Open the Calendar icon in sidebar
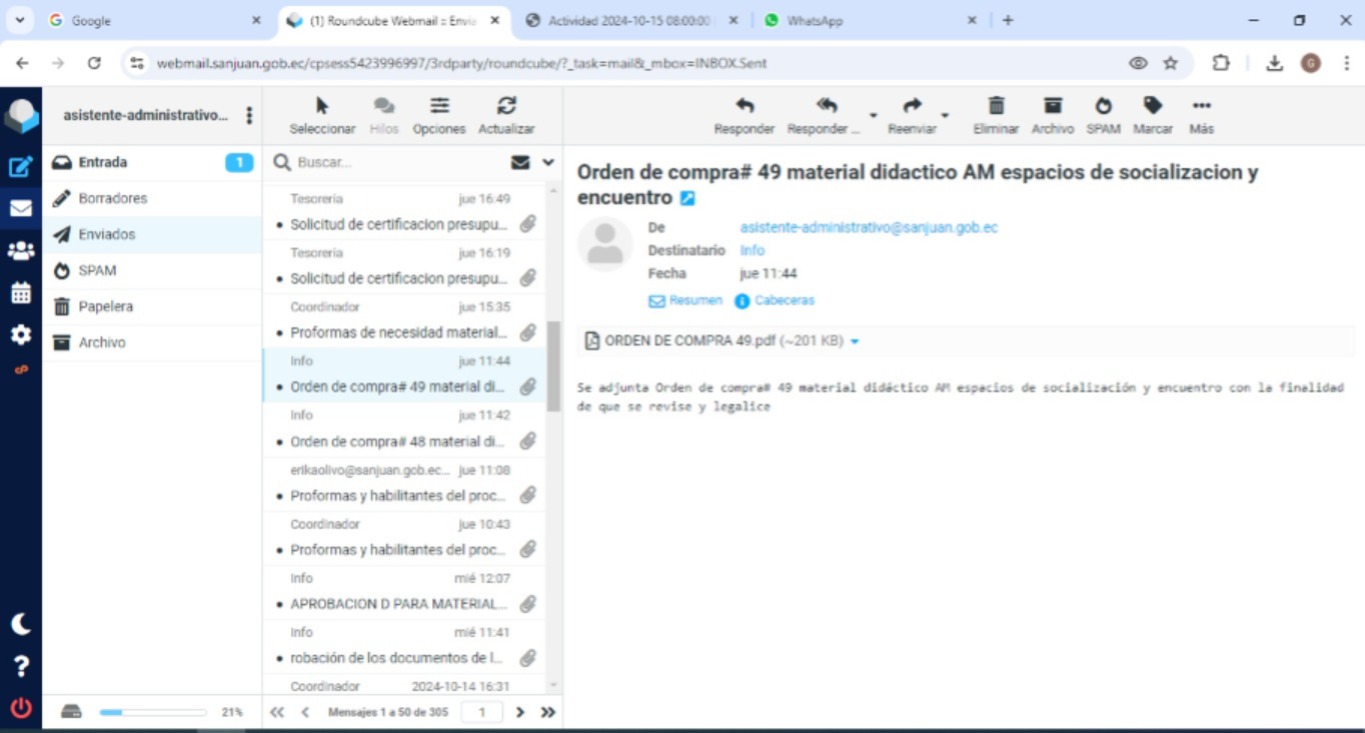 tap(20, 293)
